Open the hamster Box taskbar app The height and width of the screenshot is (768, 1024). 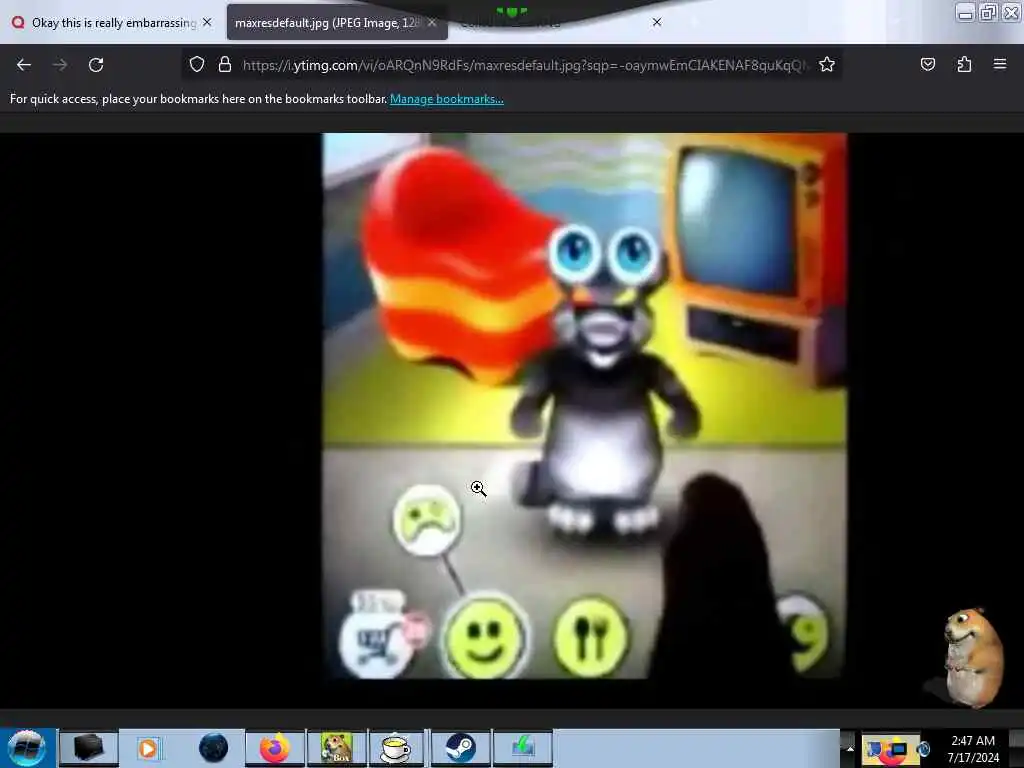pos(336,748)
